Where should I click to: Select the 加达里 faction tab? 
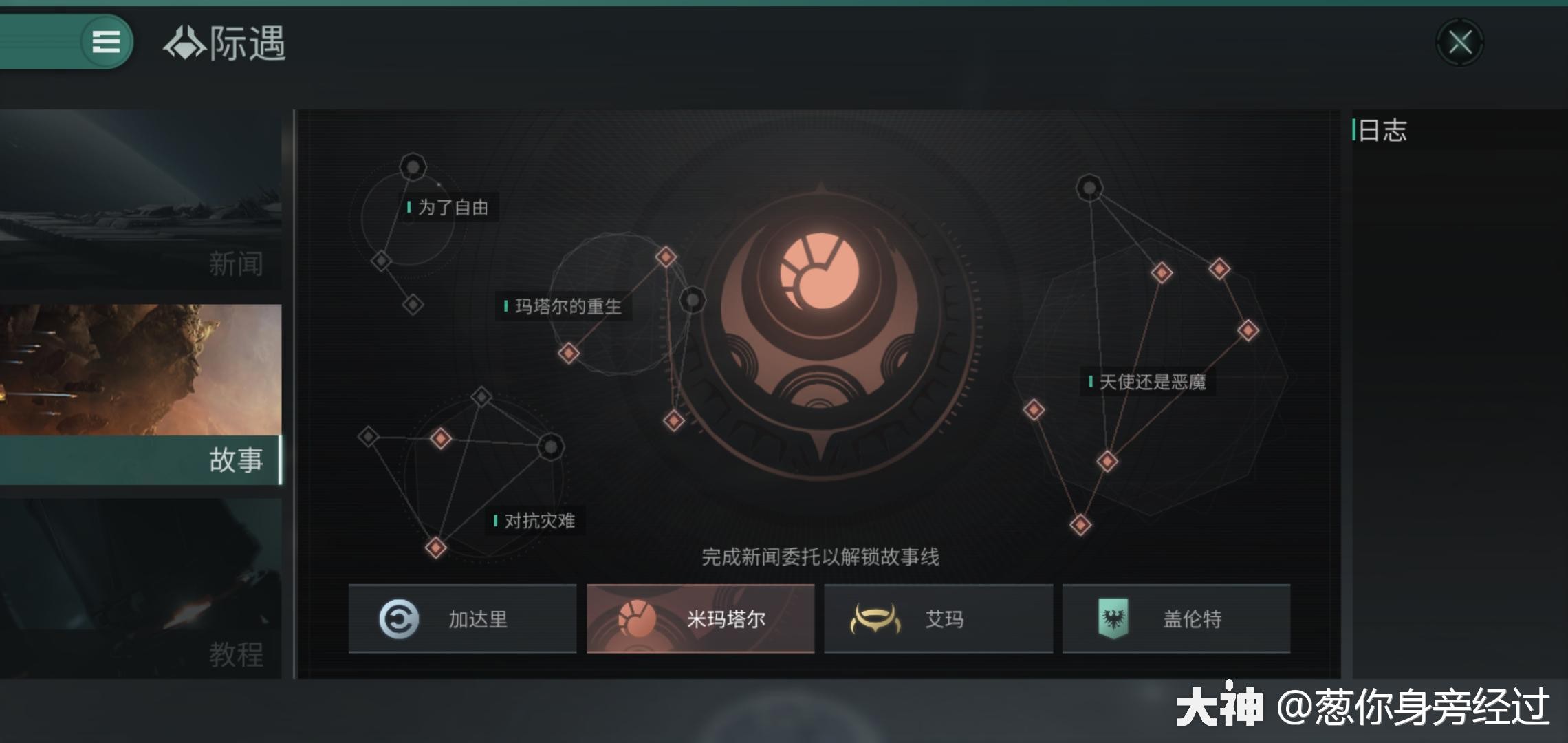[x=462, y=618]
